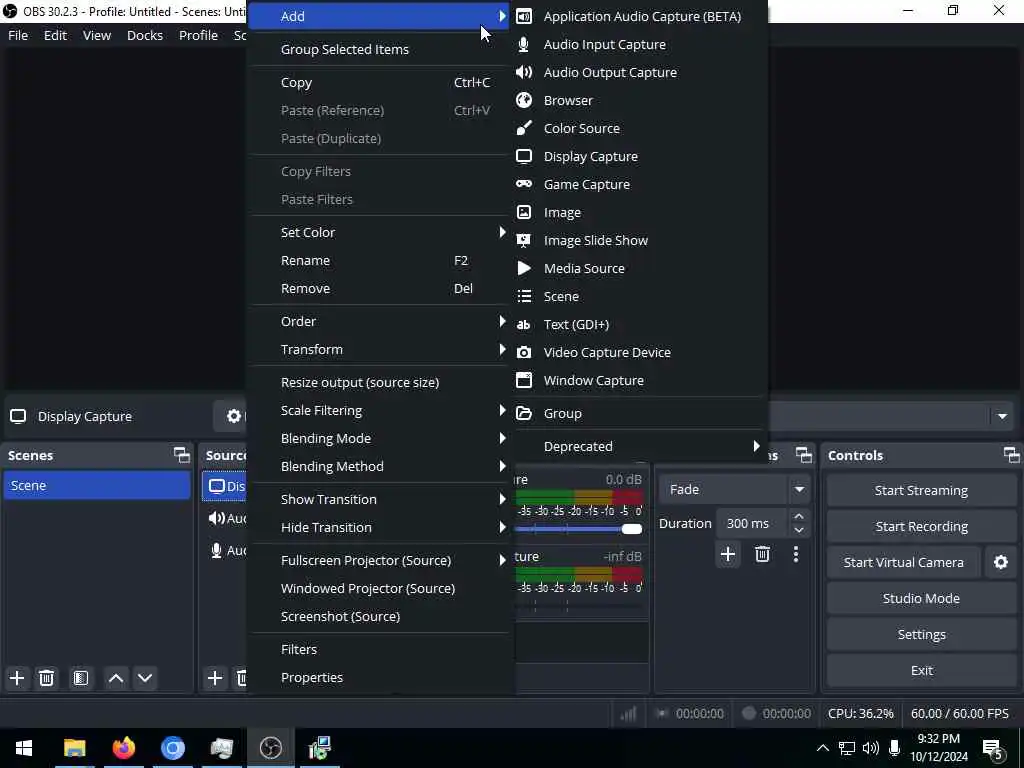
Task: Open Properties from the context menu
Action: click(x=380, y=678)
